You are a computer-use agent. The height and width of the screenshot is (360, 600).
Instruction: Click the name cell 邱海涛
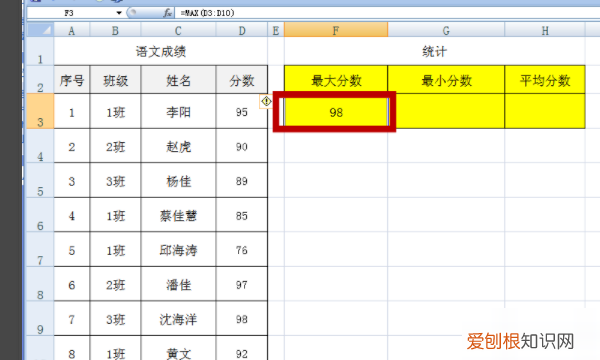178,249
